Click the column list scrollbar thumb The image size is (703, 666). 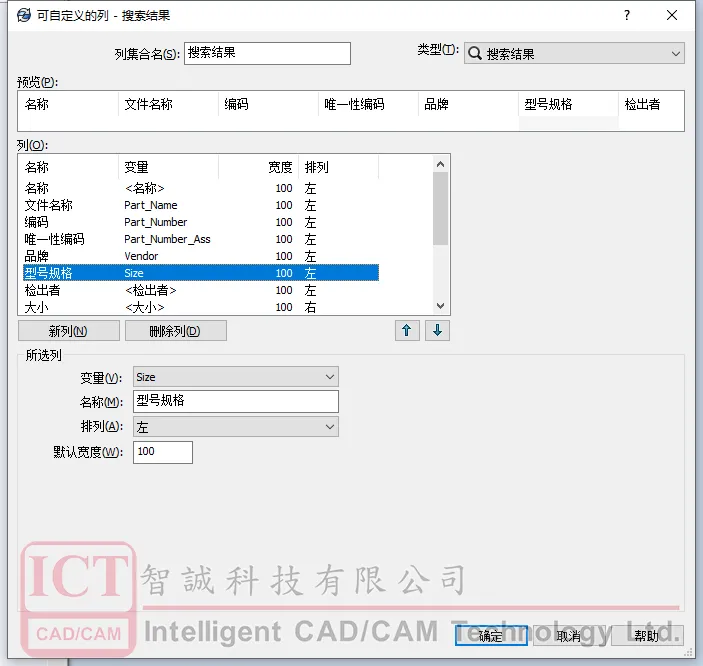click(440, 209)
